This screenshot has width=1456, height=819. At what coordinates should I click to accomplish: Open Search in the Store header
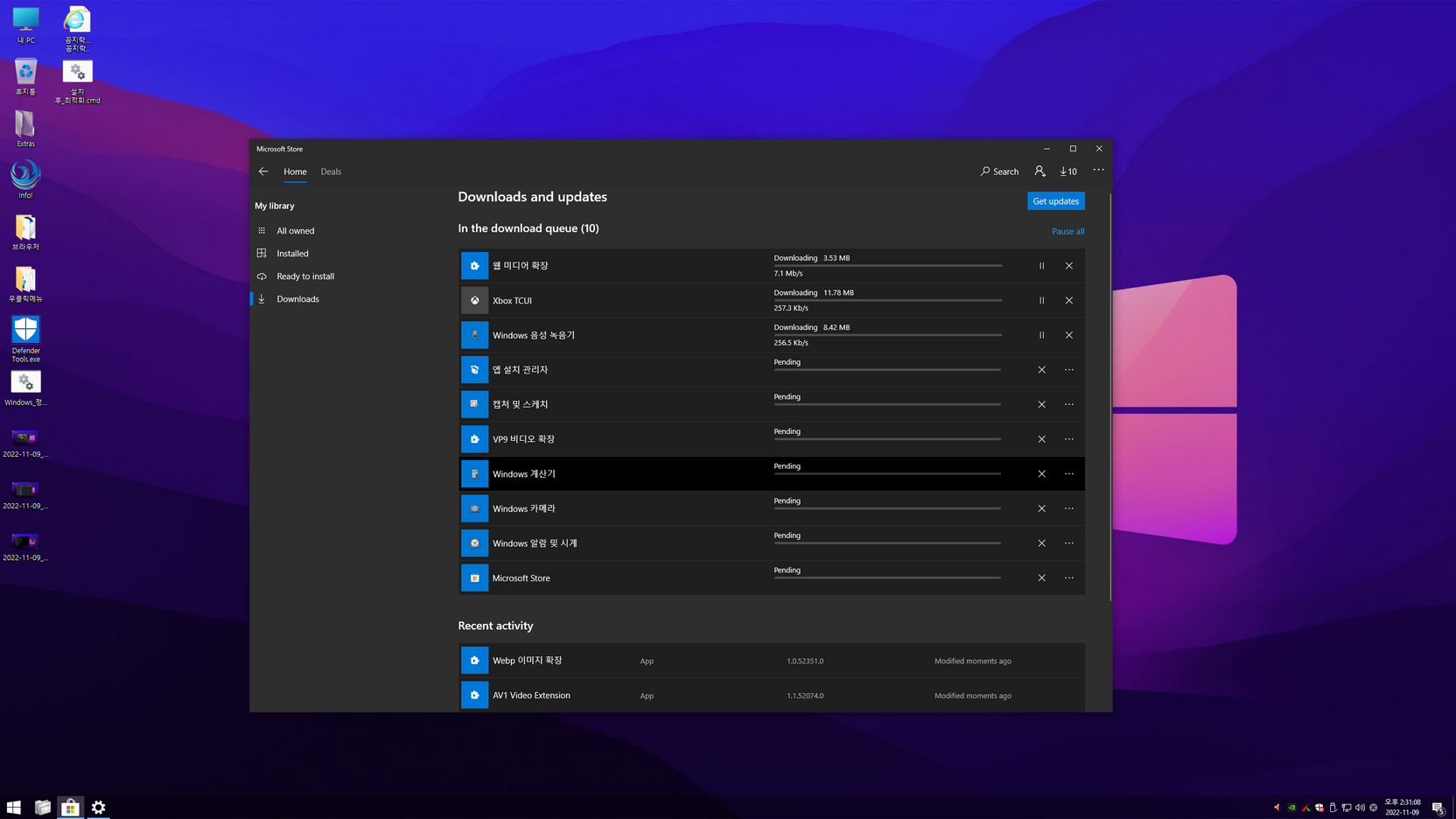(x=999, y=171)
